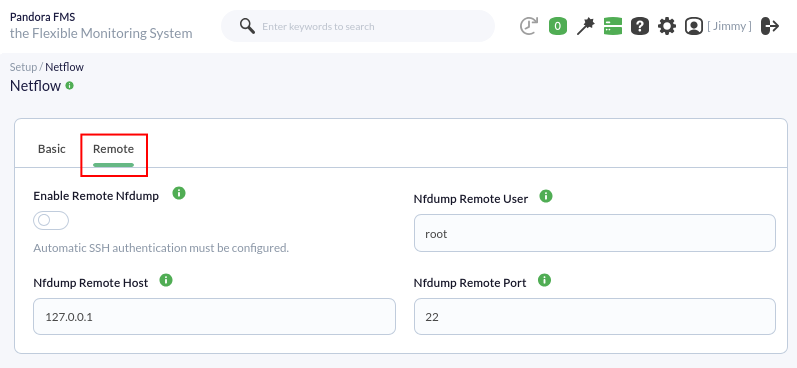Click the "Automatic SSH authentication must be configured." note
The width and height of the screenshot is (797, 368).
161,249
